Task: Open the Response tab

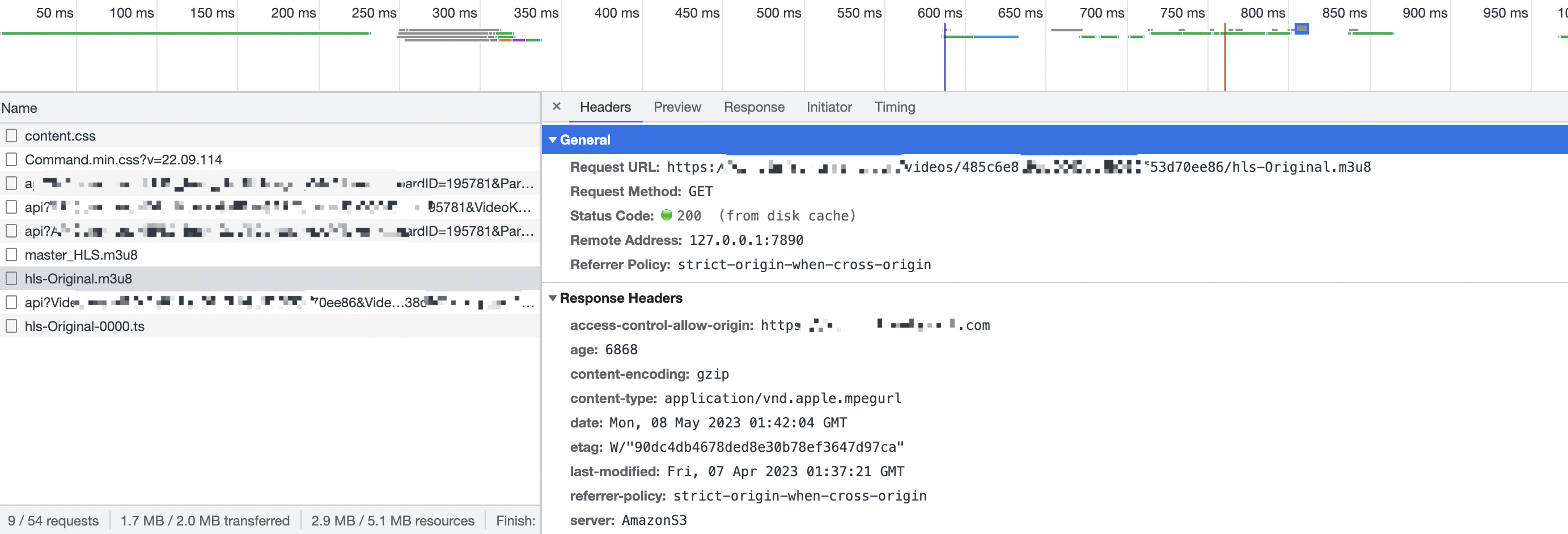Action: tap(753, 107)
